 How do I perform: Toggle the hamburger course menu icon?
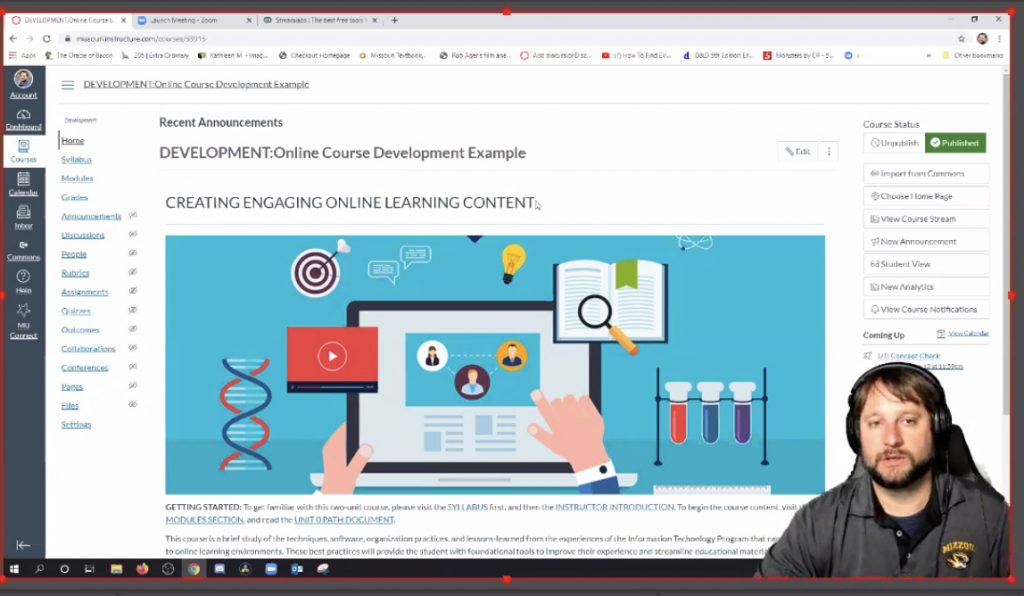point(68,85)
